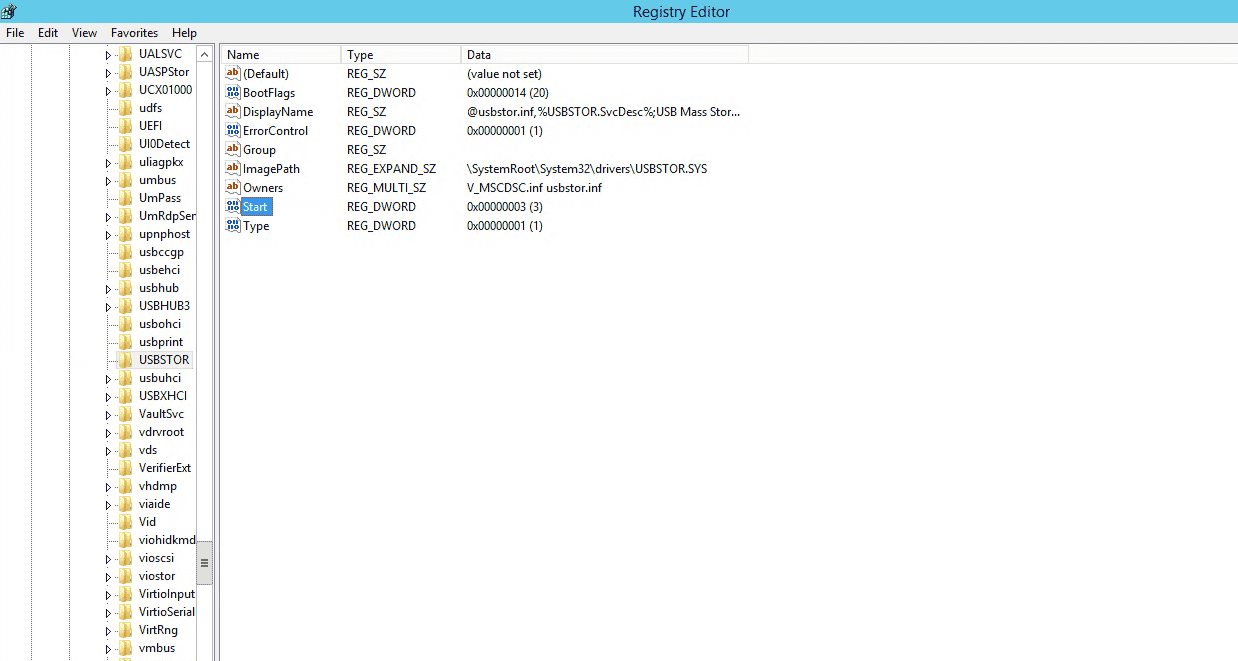The height and width of the screenshot is (661, 1238).
Task: Select the USBXHCI key in the tree
Action: click(163, 396)
